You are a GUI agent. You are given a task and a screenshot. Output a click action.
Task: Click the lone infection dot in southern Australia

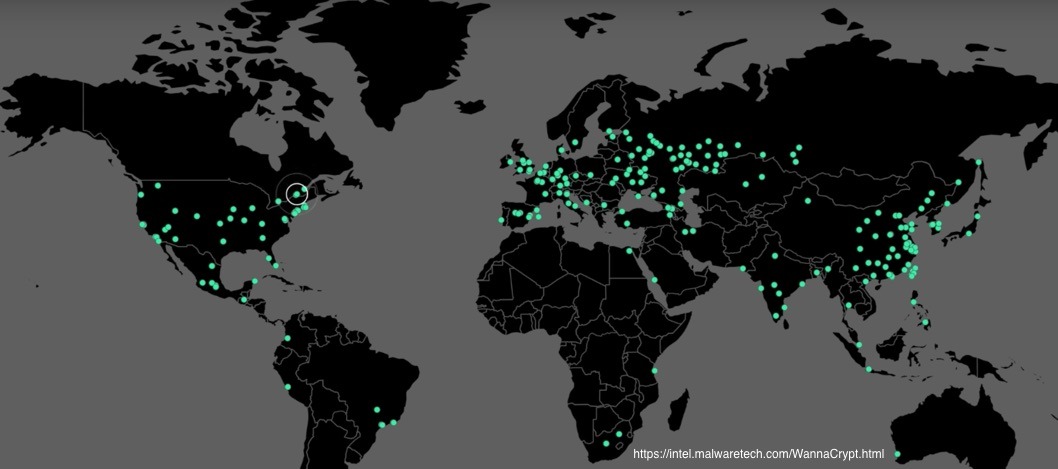coord(897,455)
